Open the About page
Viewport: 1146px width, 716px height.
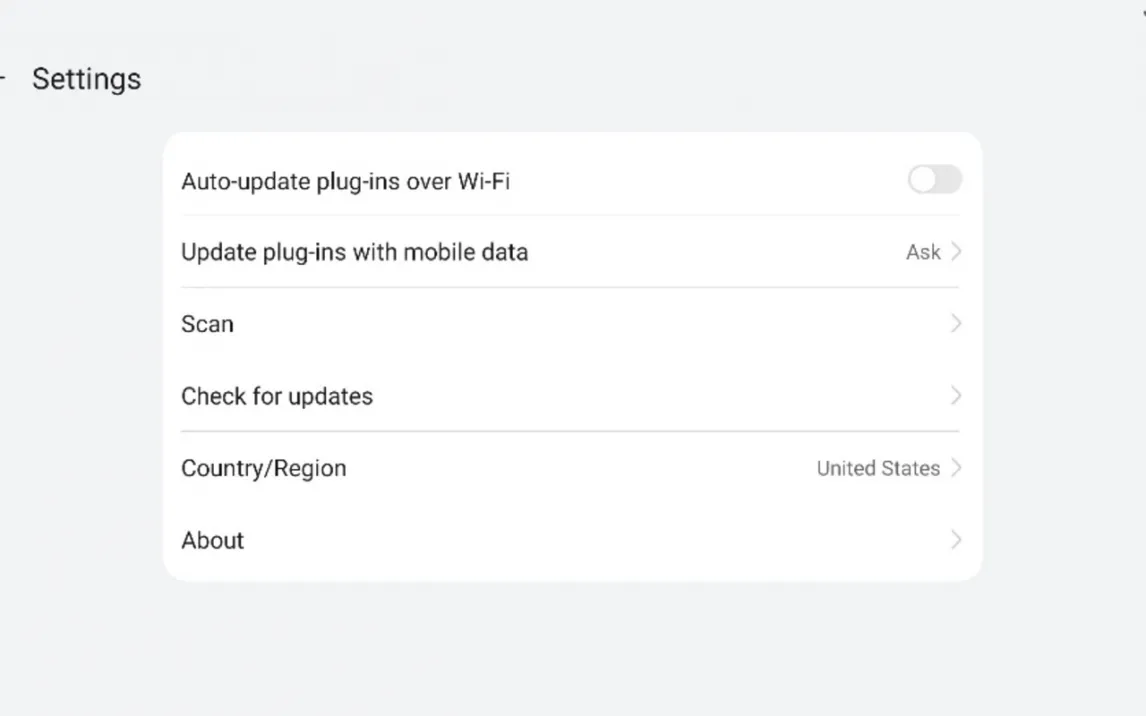213,540
